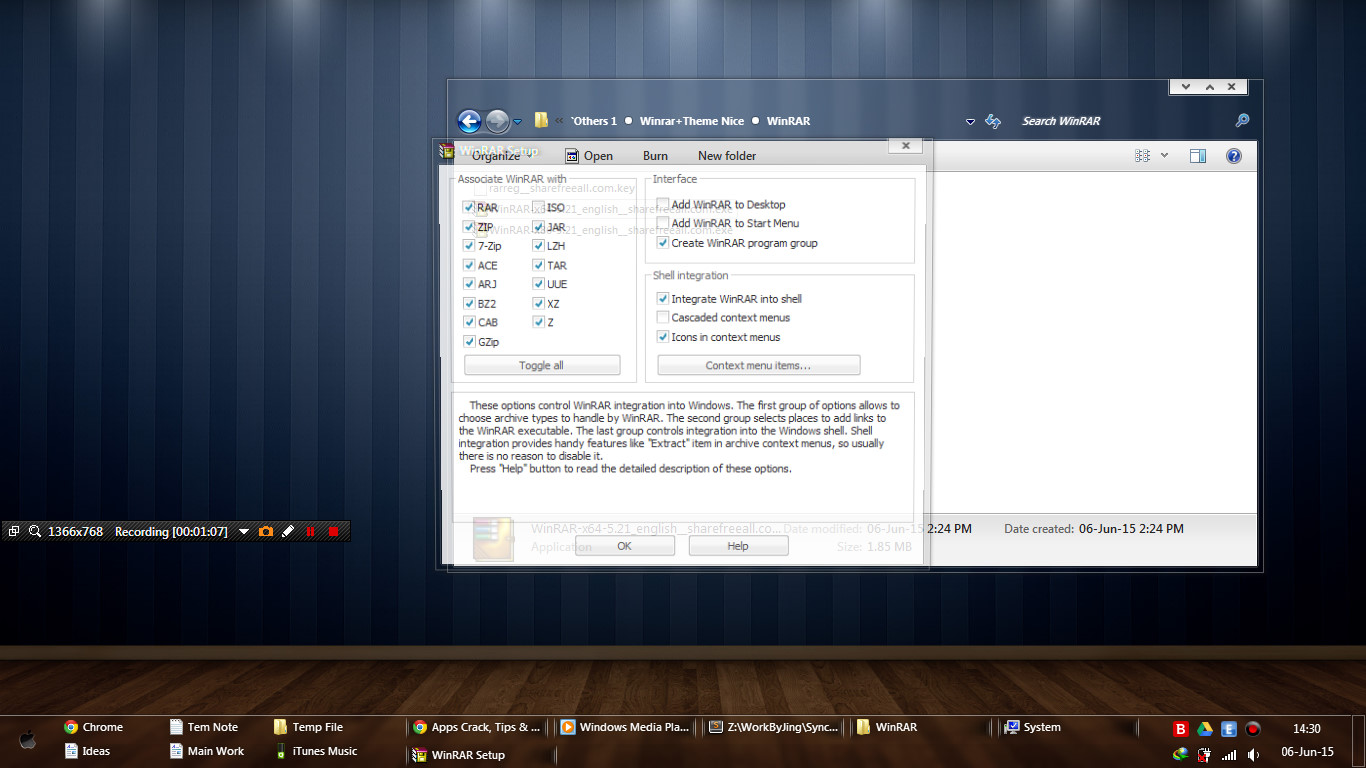Expand the address bar history dropdown
The height and width of the screenshot is (768, 1366).
point(970,122)
